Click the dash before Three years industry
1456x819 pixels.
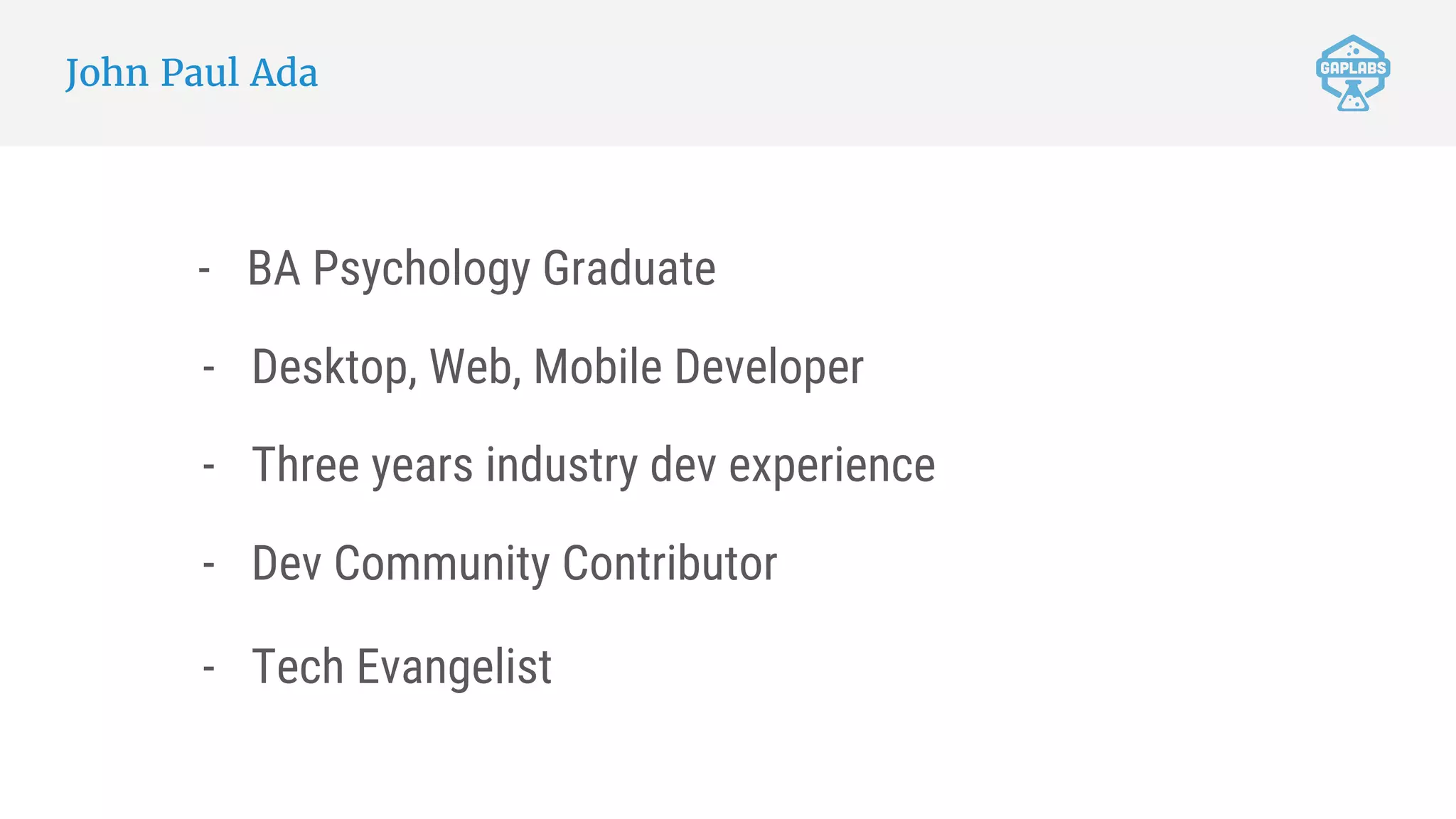[x=208, y=467]
